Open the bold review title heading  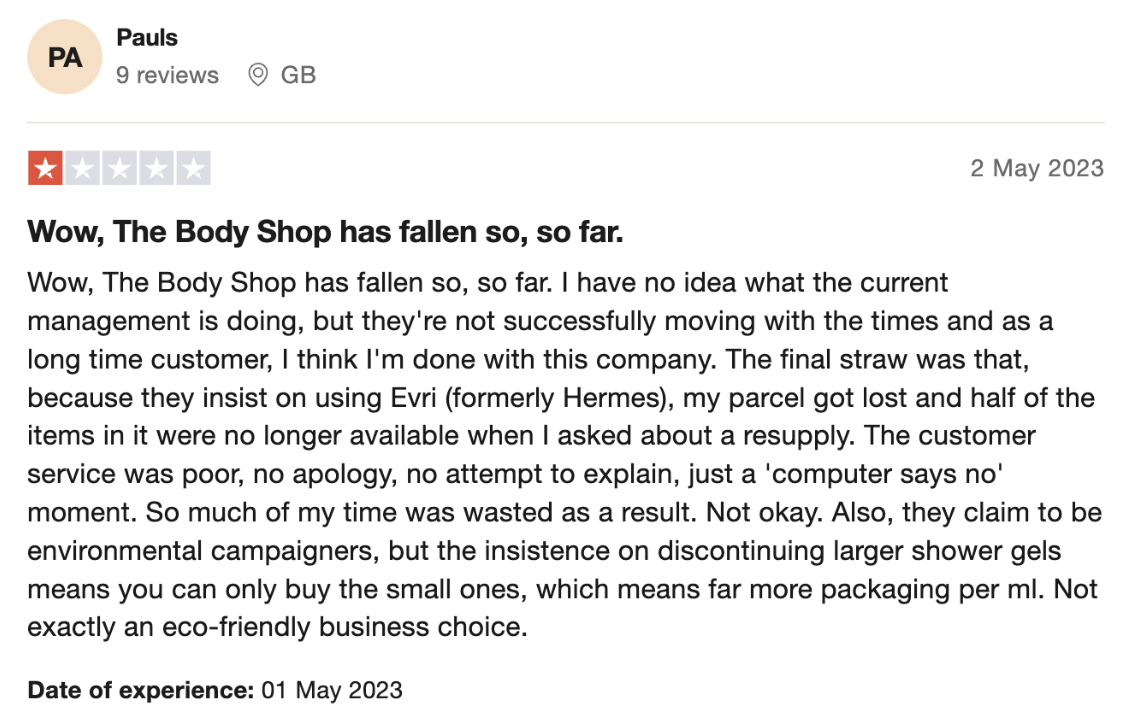point(325,232)
